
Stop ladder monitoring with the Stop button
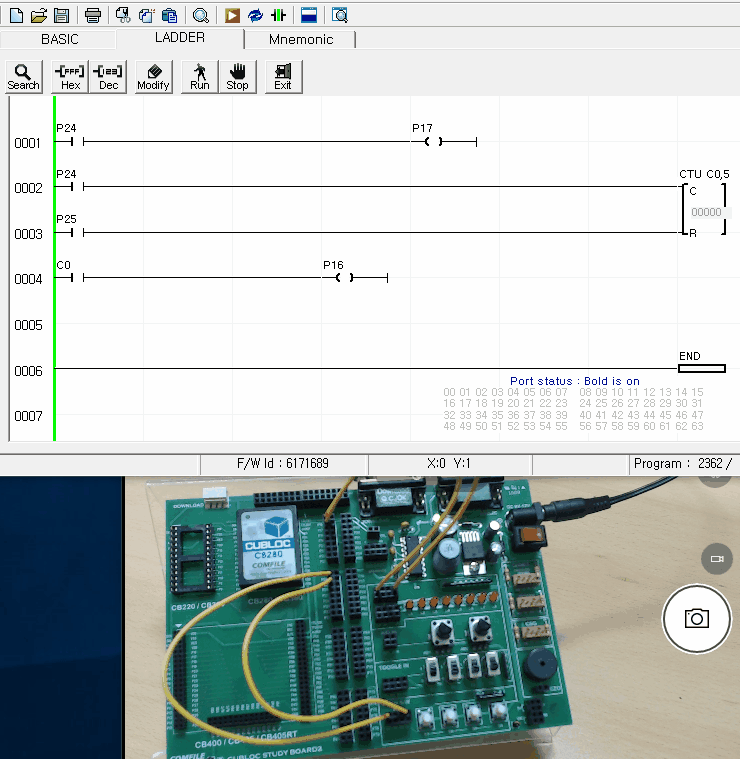[x=237, y=77]
